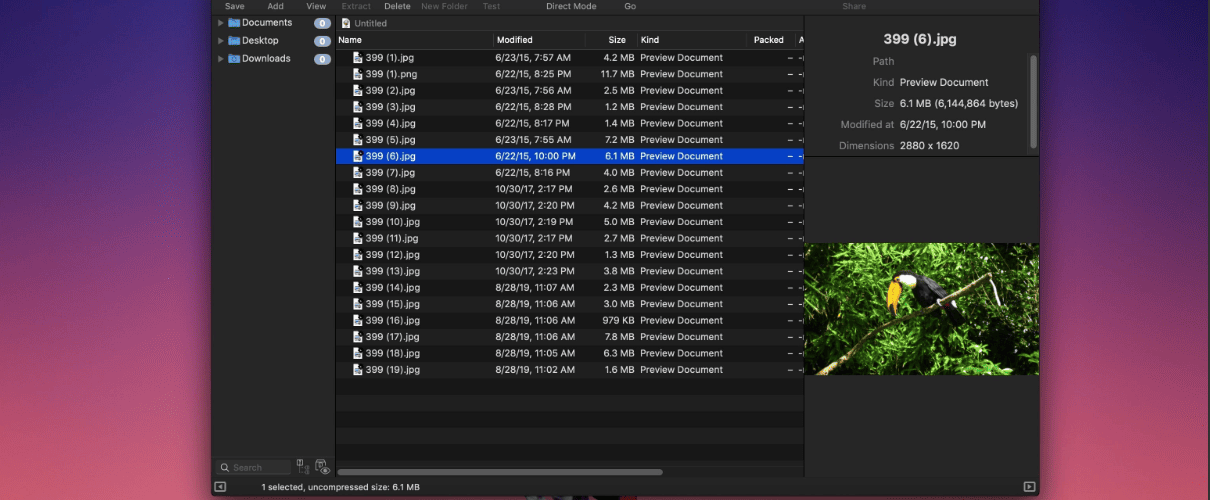Toggle Direct Mode in the toolbar
Image resolution: width=1210 pixels, height=500 pixels.
click(x=571, y=6)
